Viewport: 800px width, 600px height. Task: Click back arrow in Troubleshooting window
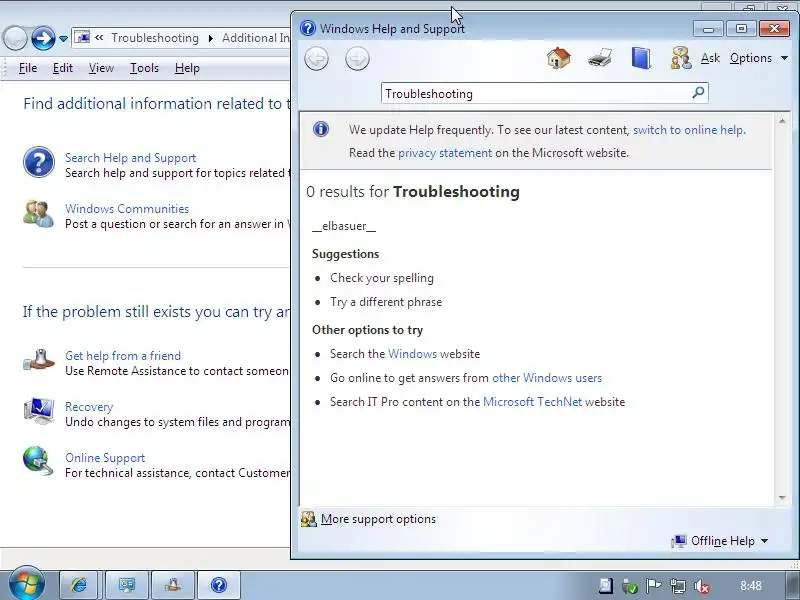coord(15,38)
